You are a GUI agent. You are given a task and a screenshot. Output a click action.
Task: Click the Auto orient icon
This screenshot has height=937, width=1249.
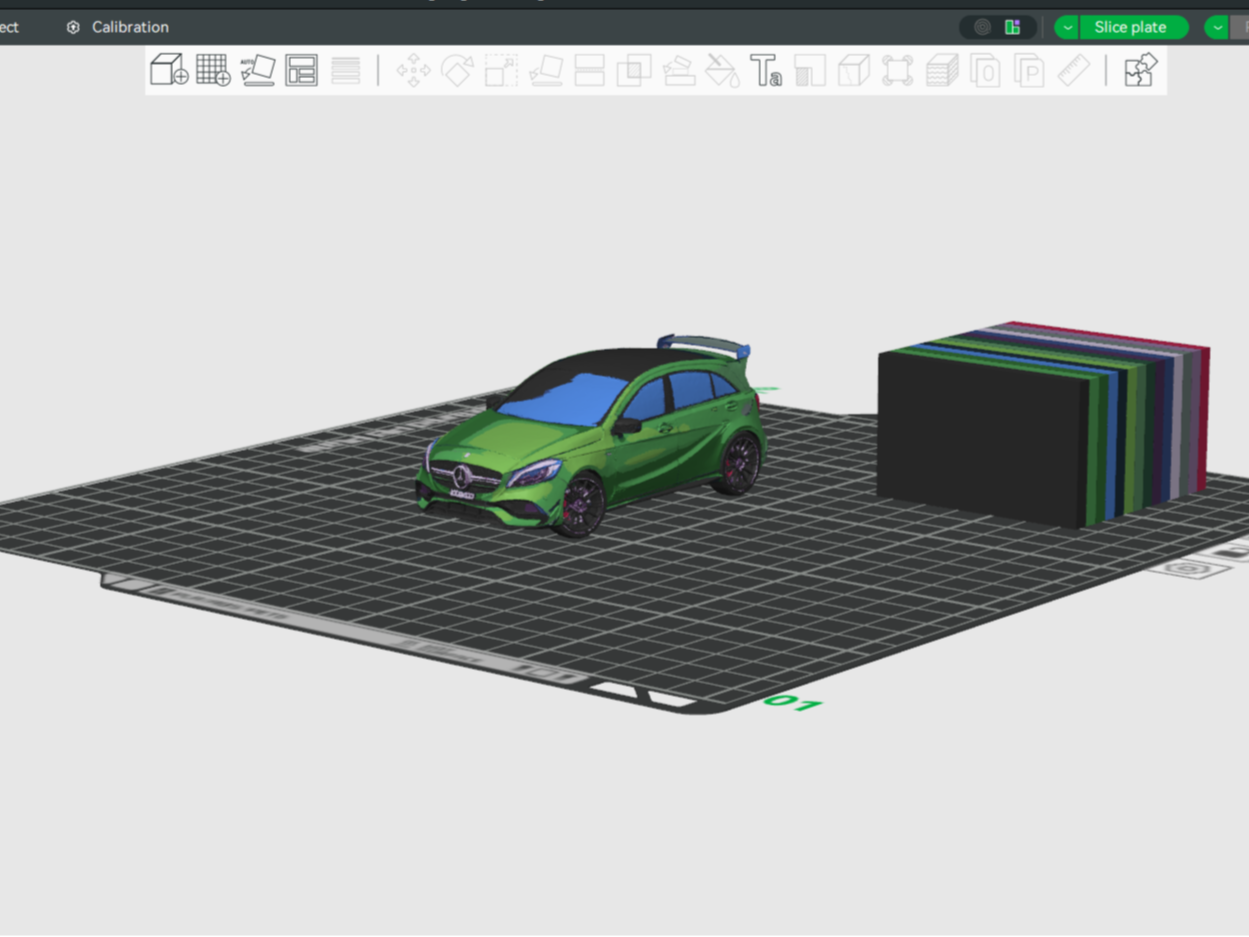tap(258, 70)
